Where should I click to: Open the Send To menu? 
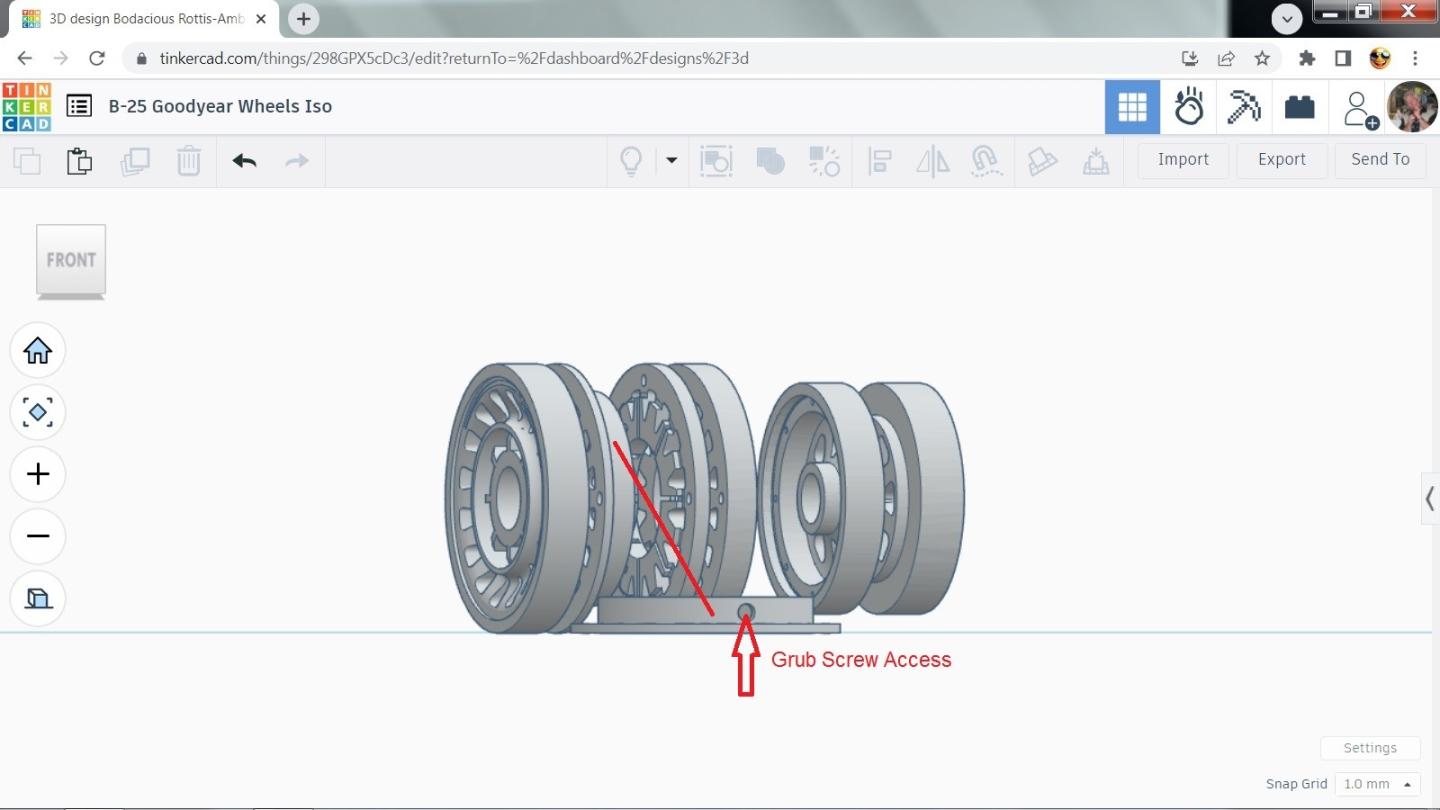click(1380, 160)
